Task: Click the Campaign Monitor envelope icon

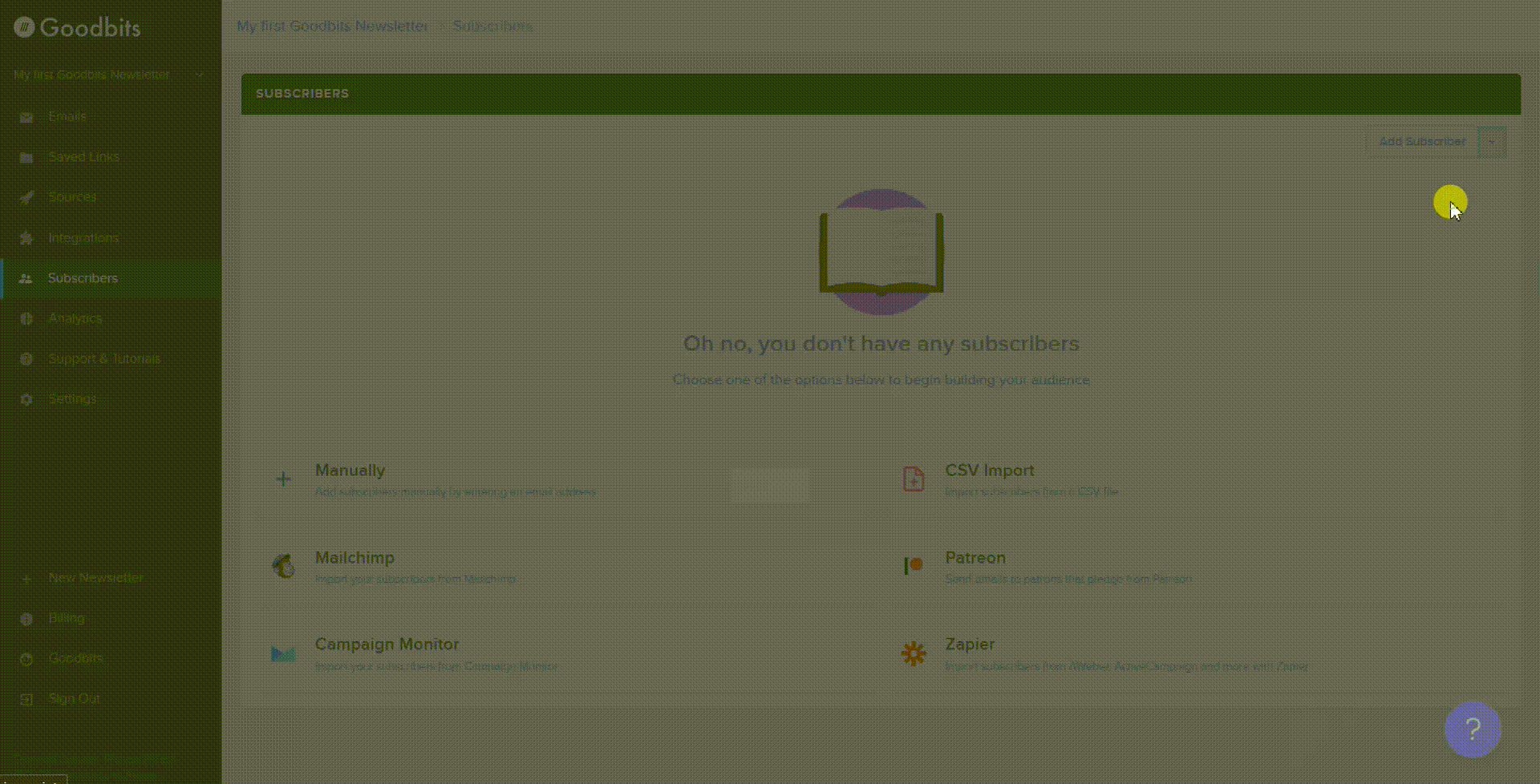Action: coord(283,653)
